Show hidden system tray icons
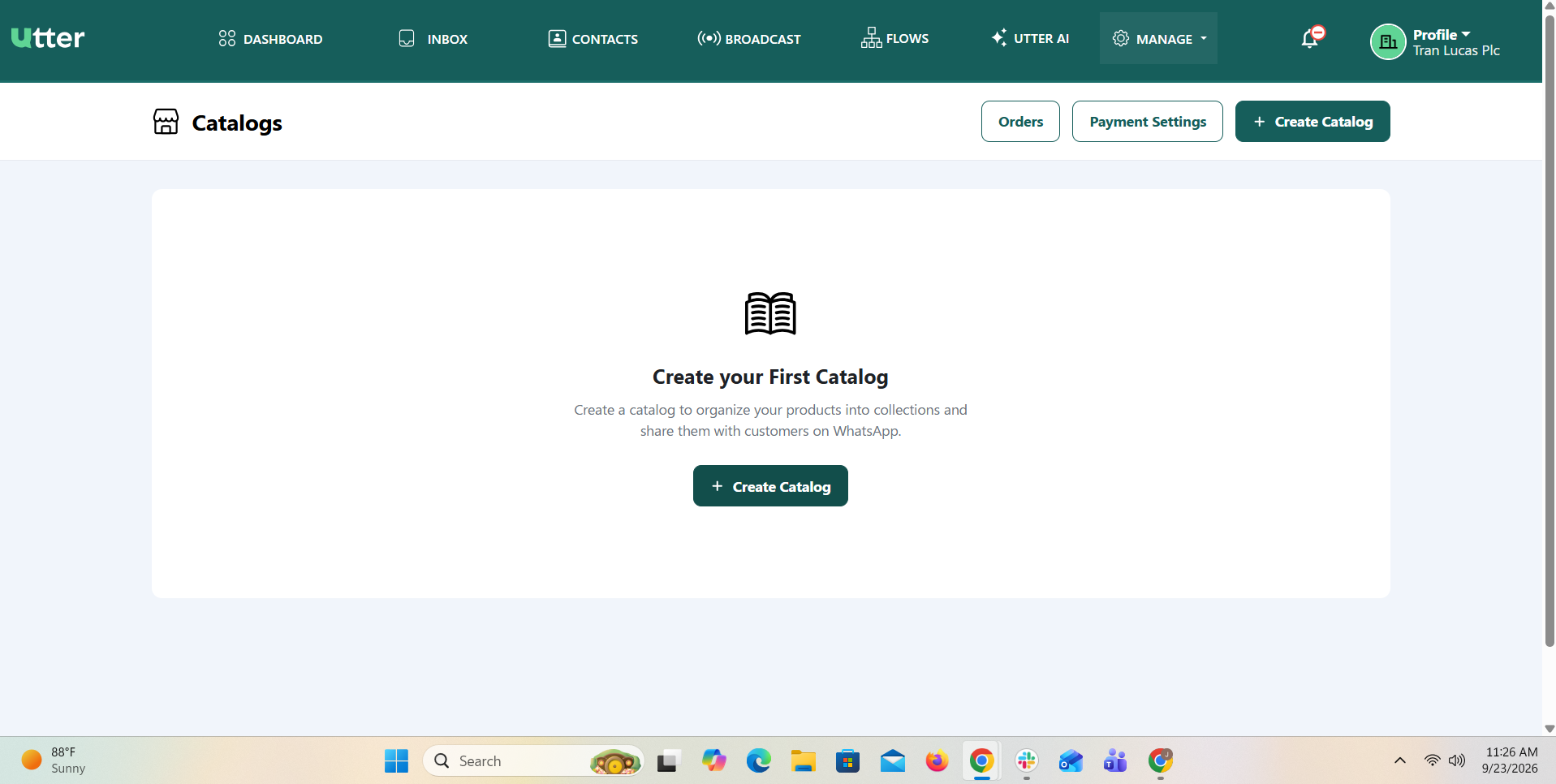The height and width of the screenshot is (784, 1556). click(x=1400, y=760)
